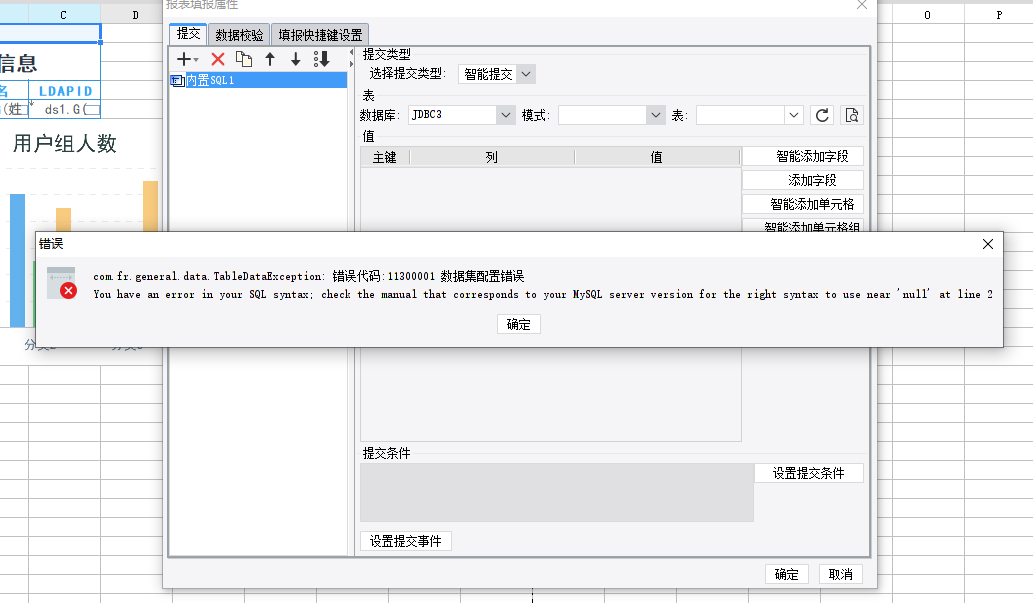Delete selected submit item with red X
This screenshot has width=1033, height=603.
coord(218,59)
